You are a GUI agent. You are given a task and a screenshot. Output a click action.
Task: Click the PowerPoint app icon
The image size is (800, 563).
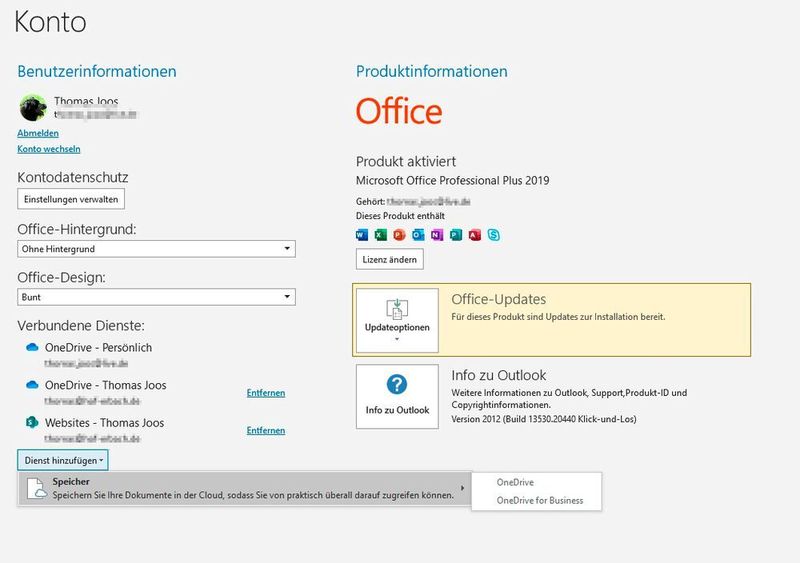(x=399, y=235)
